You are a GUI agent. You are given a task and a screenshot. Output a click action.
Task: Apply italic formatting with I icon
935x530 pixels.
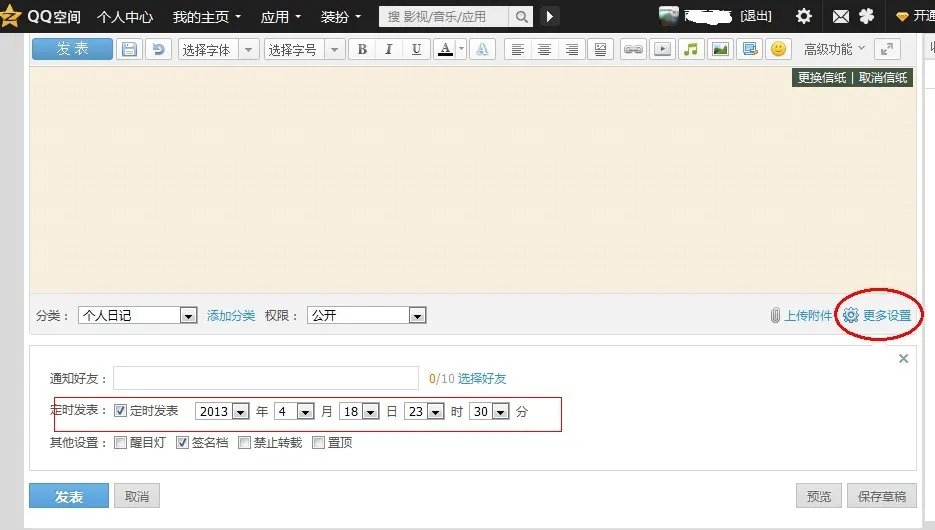[389, 50]
